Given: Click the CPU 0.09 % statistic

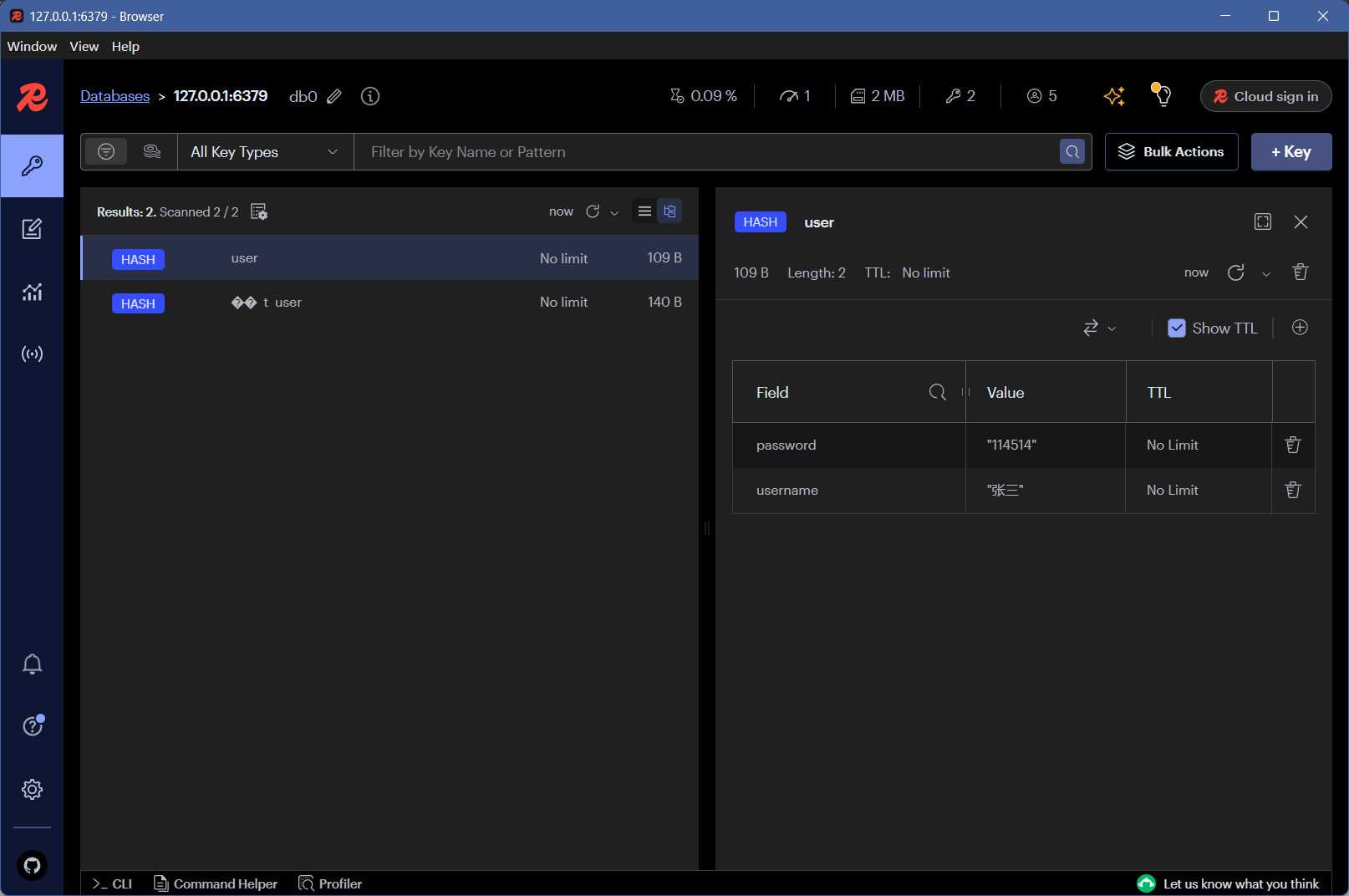Looking at the screenshot, I should tap(704, 96).
